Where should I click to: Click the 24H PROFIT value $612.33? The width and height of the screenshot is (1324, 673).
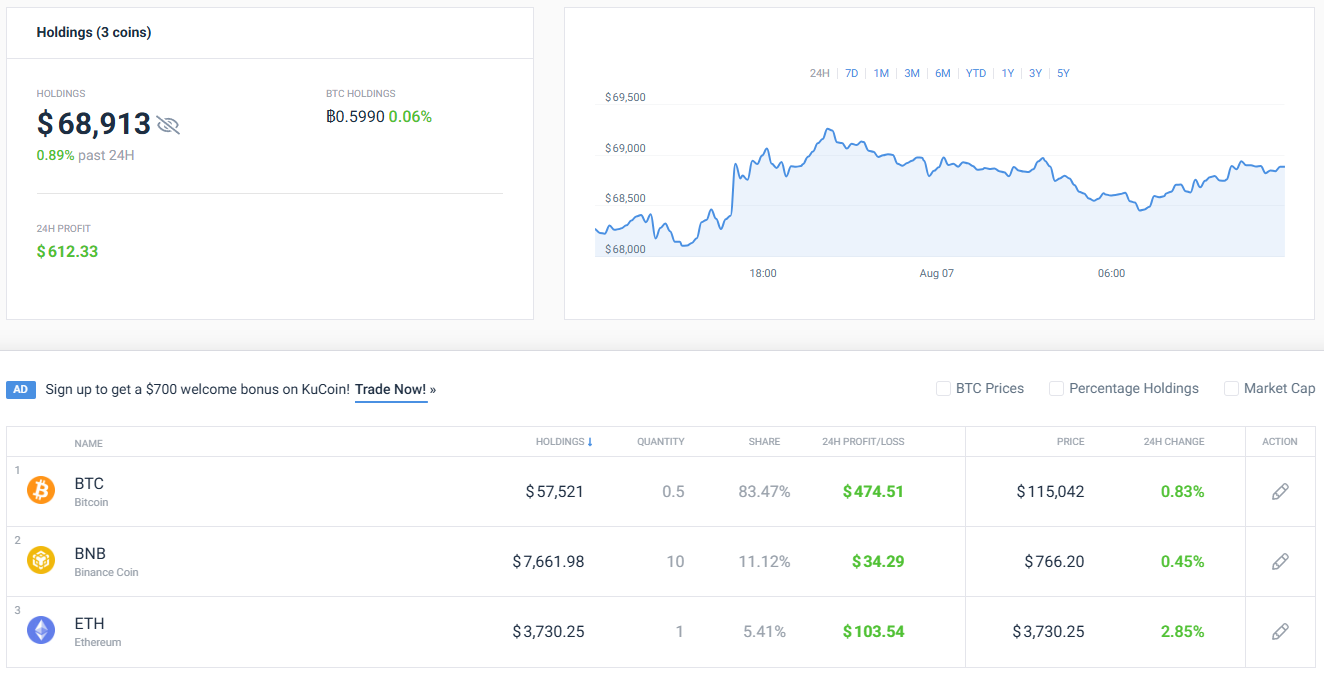click(x=67, y=251)
